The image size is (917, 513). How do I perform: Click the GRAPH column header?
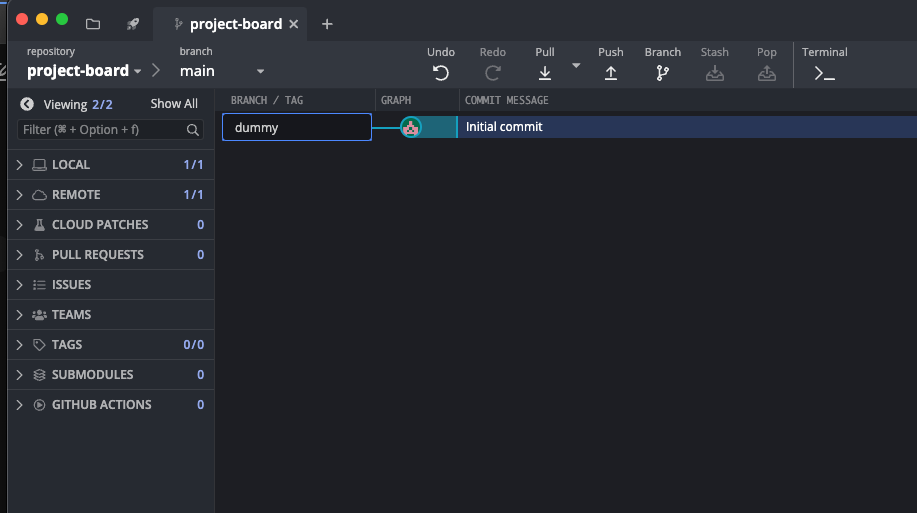pos(396,100)
